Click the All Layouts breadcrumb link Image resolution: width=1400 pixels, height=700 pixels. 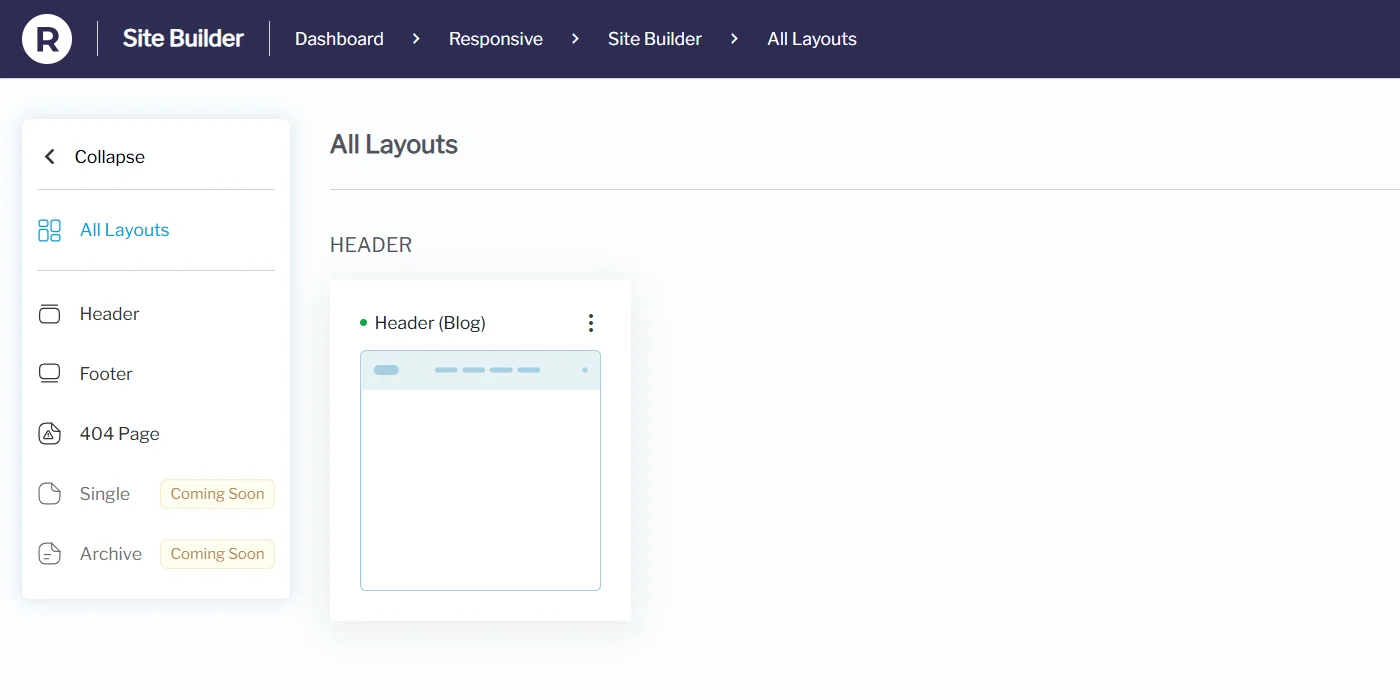(x=812, y=39)
